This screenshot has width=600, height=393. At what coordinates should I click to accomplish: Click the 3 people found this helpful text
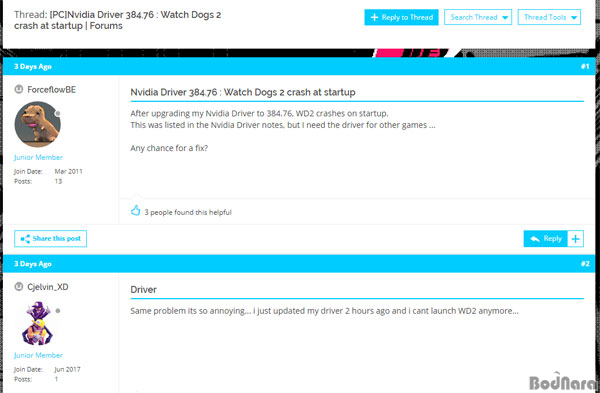[x=188, y=212]
